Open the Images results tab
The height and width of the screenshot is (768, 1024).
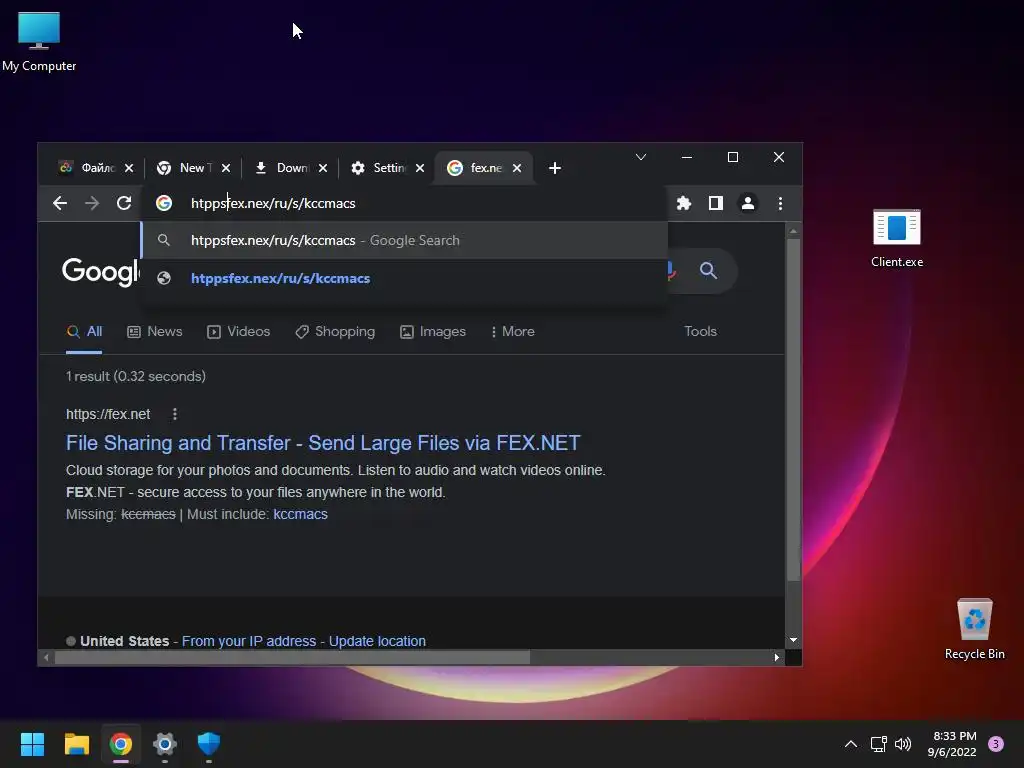[x=433, y=332]
